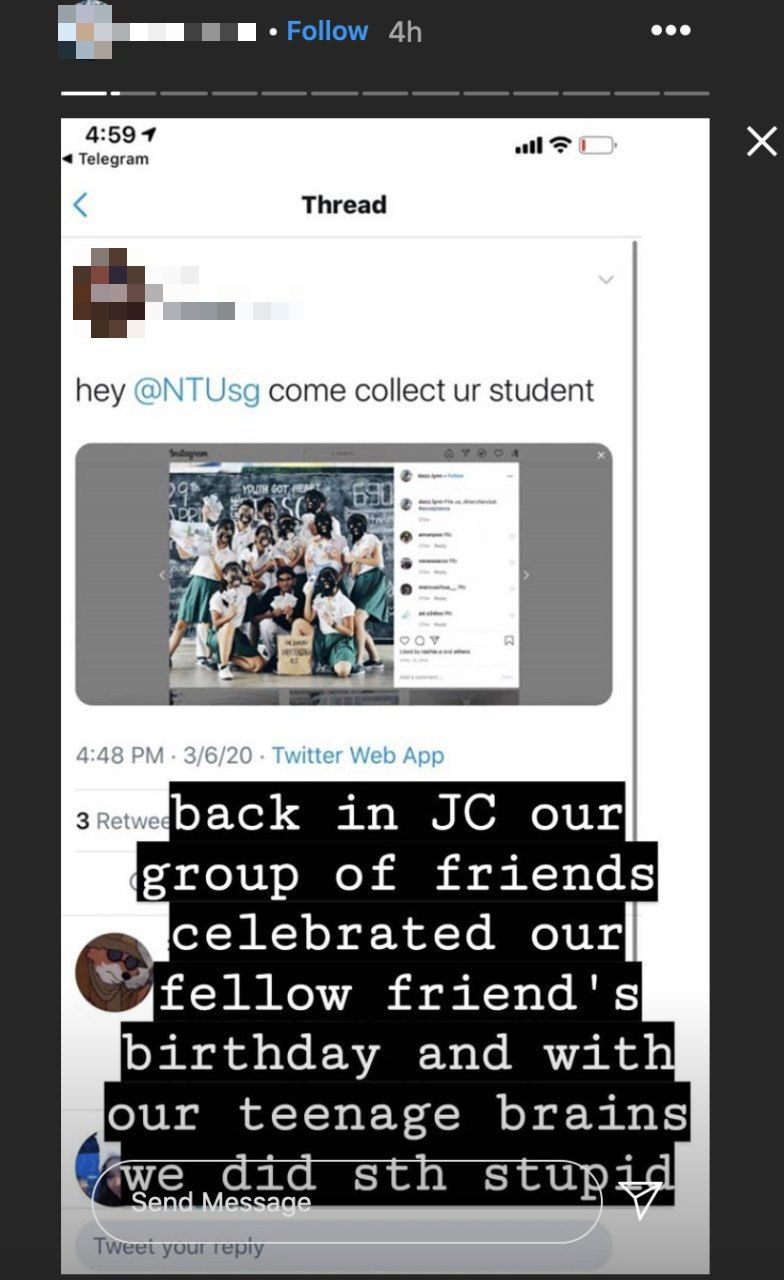Viewport: 784px width, 1280px height.
Task: Tap the paper plane send icon
Action: pyautogui.click(x=639, y=1199)
